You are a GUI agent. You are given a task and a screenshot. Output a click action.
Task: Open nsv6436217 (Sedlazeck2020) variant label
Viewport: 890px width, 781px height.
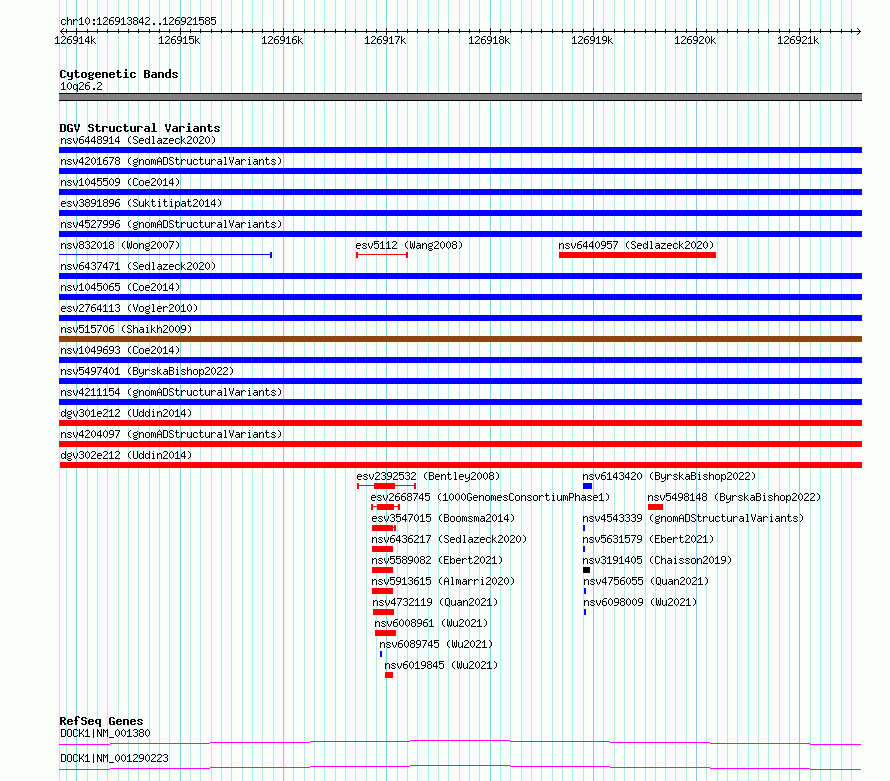click(x=449, y=539)
